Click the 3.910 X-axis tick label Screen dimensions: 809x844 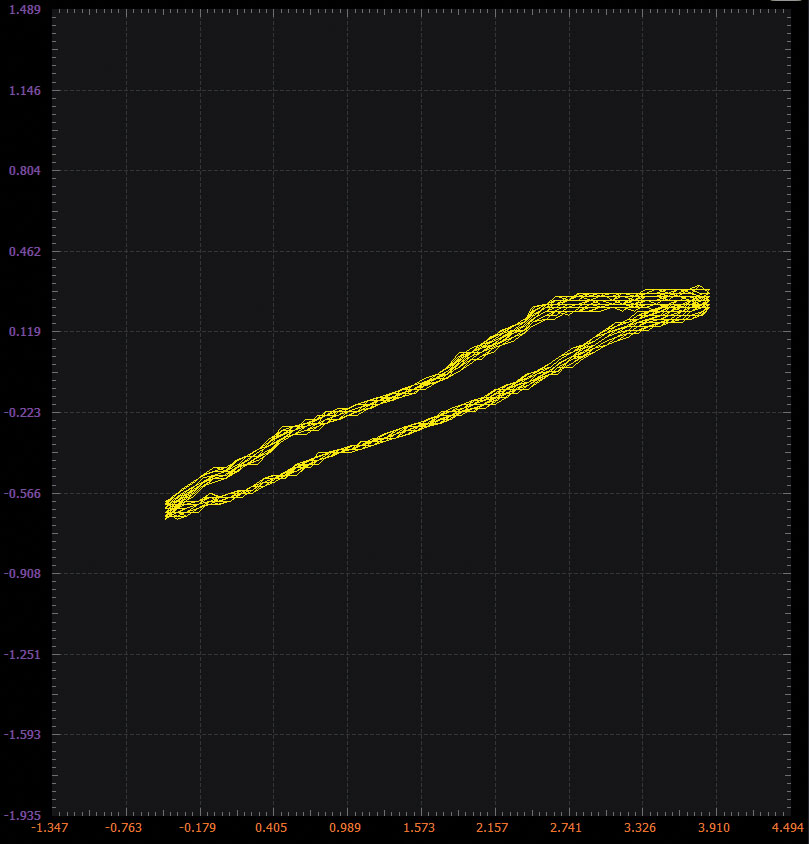tap(714, 828)
